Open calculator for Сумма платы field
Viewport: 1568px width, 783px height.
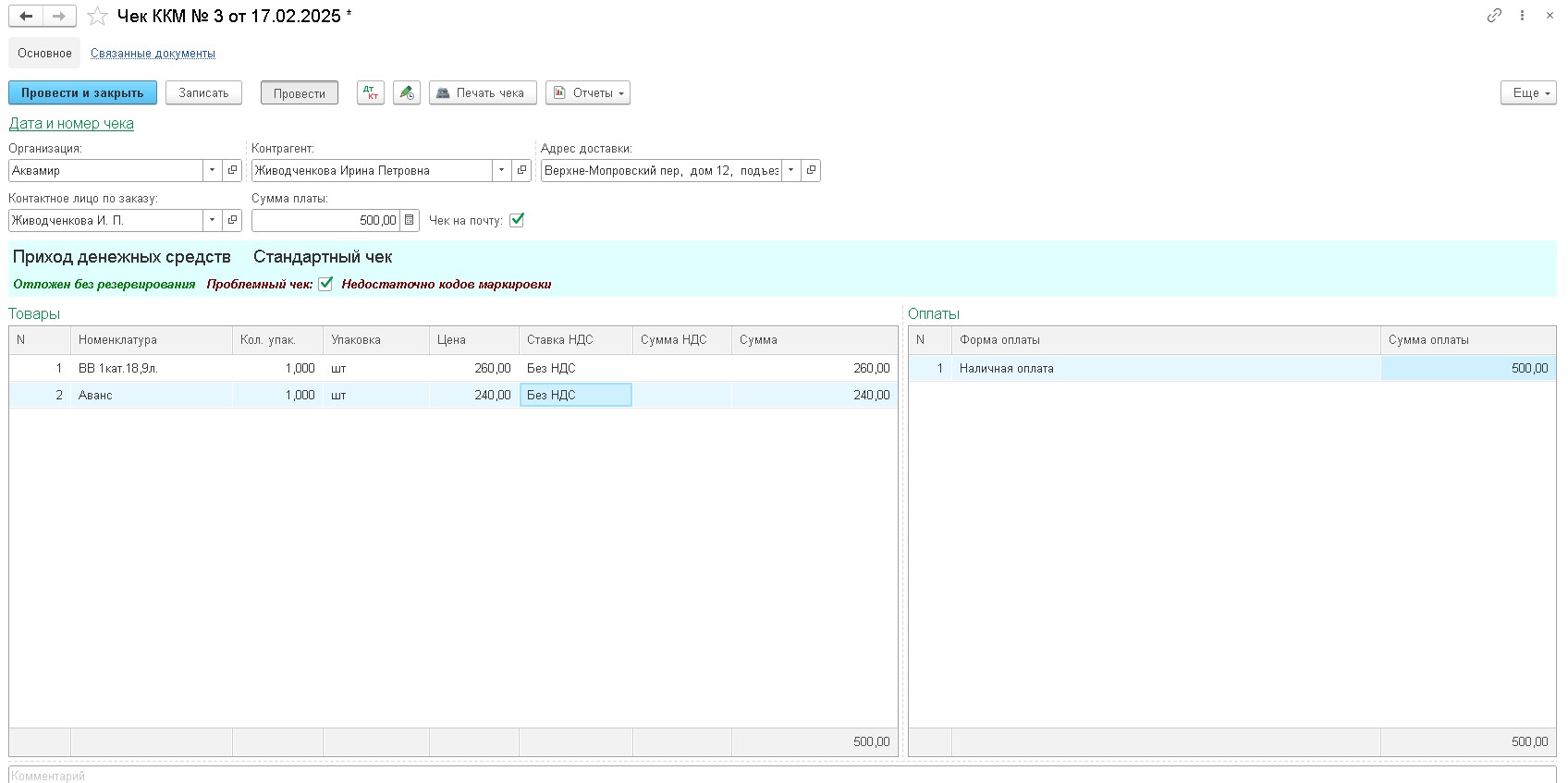pos(410,220)
